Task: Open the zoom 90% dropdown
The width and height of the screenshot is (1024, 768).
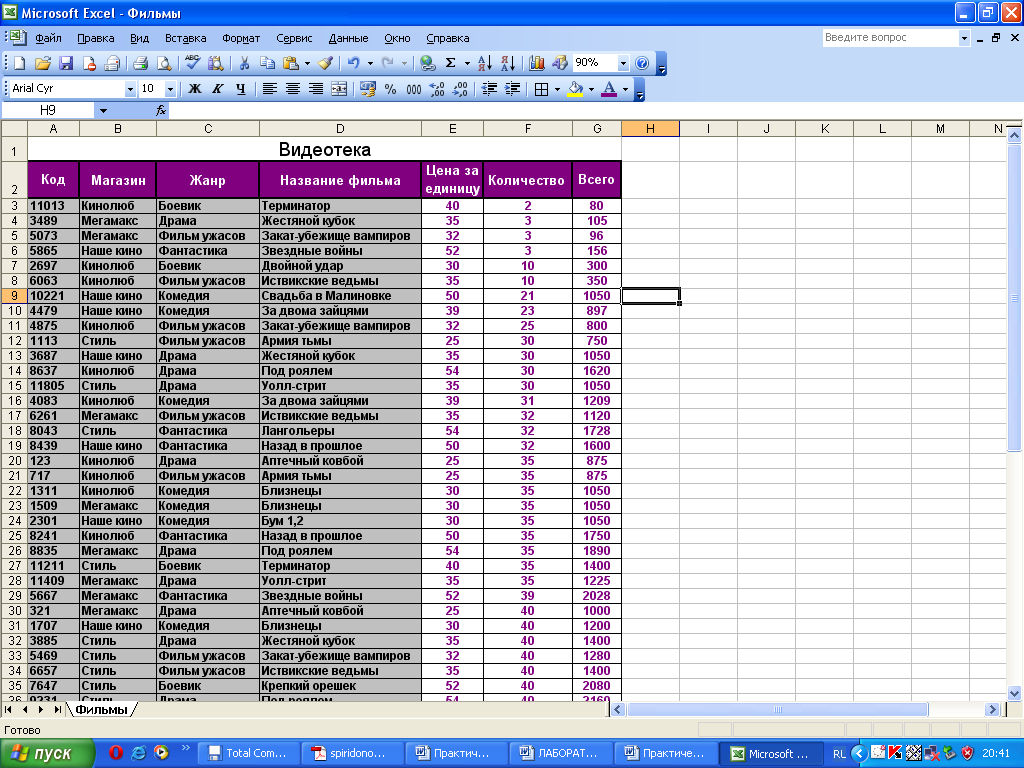Action: pyautogui.click(x=623, y=63)
